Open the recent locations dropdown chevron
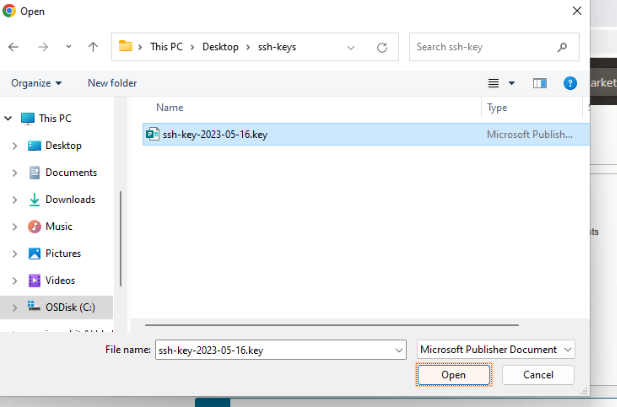 [68, 47]
